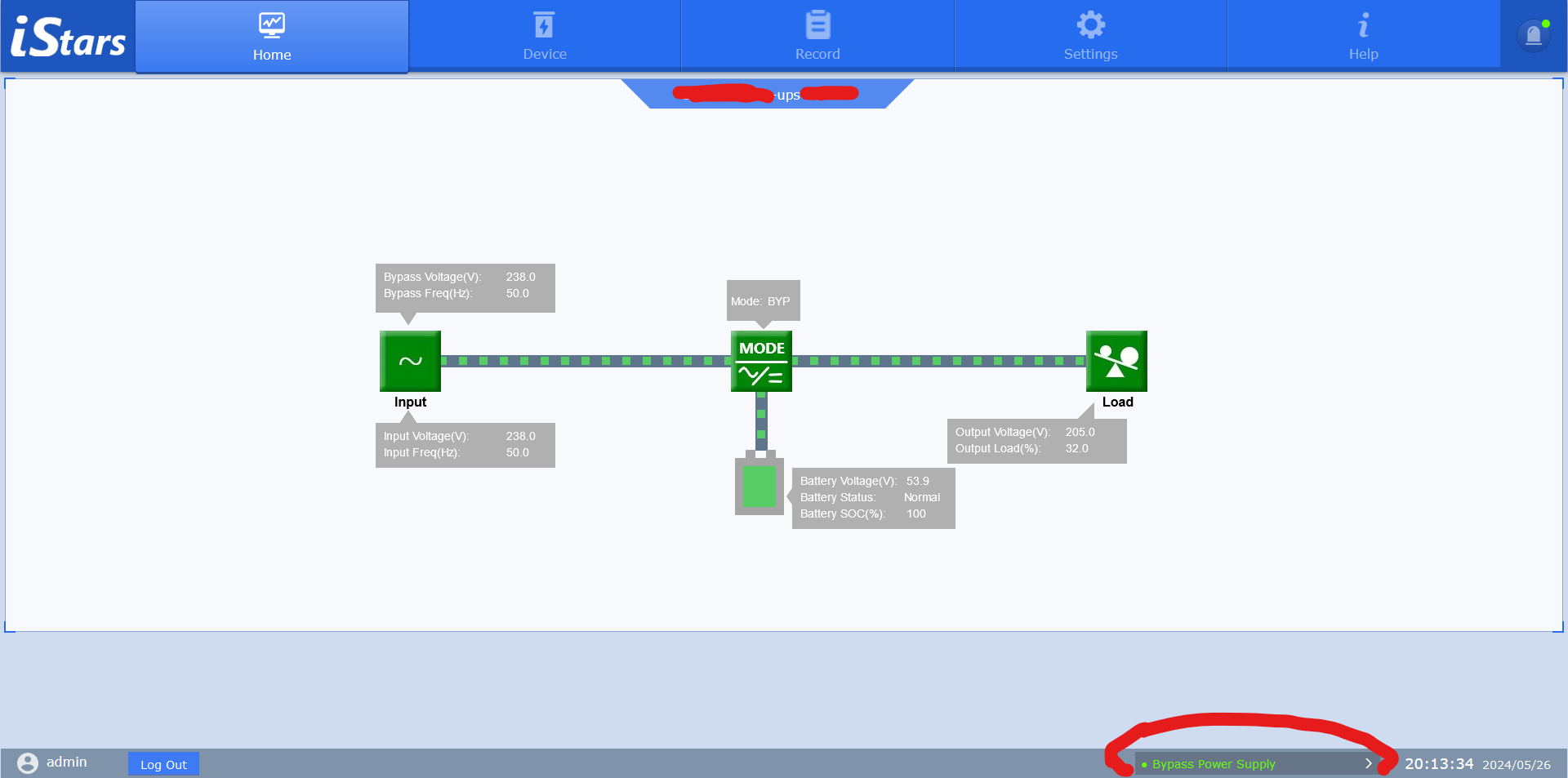This screenshot has height=778, width=1568.
Task: Click the Bypass Power Supply status message
Action: 1214,764
